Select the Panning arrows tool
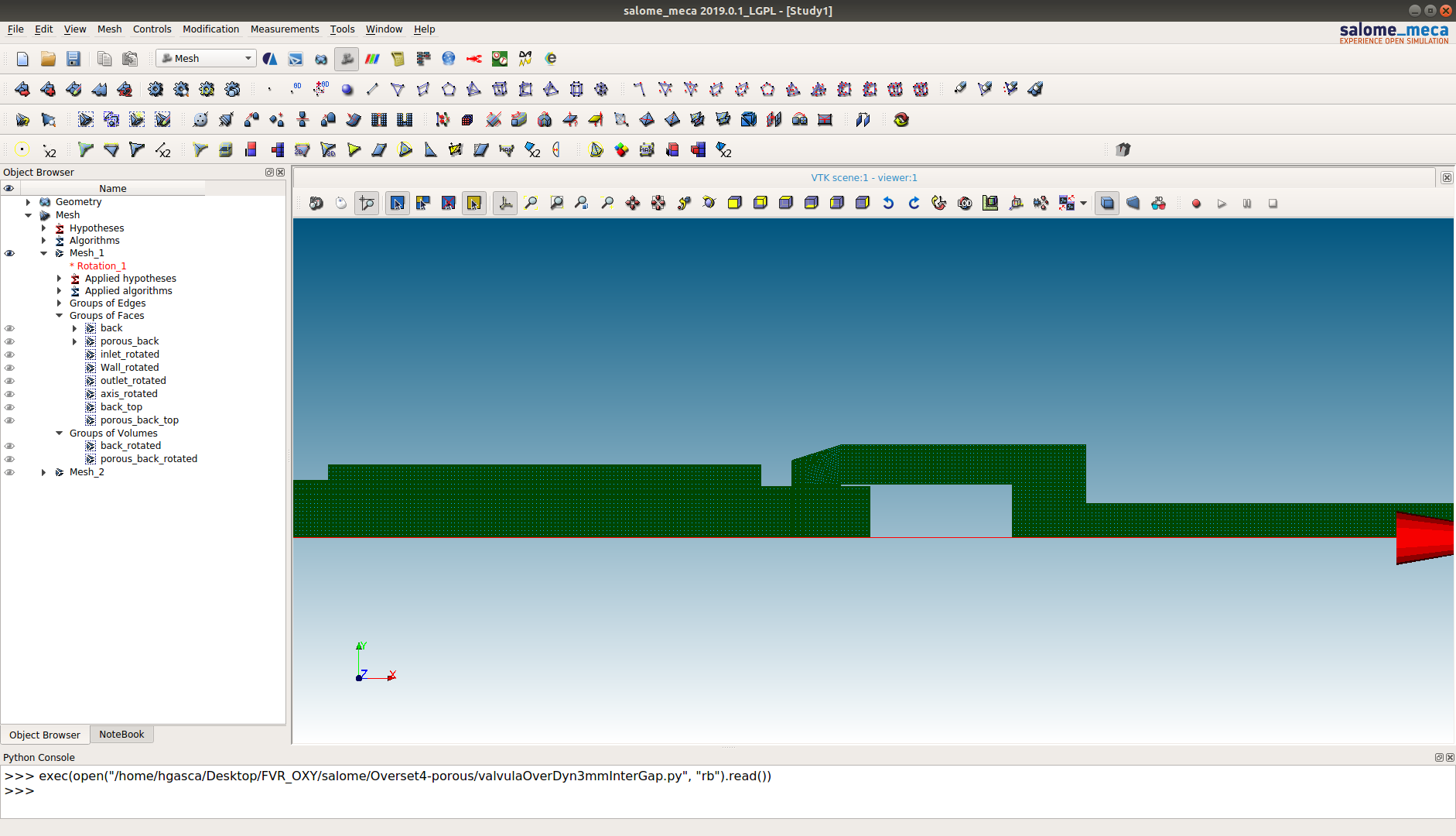1456x836 pixels. click(633, 204)
